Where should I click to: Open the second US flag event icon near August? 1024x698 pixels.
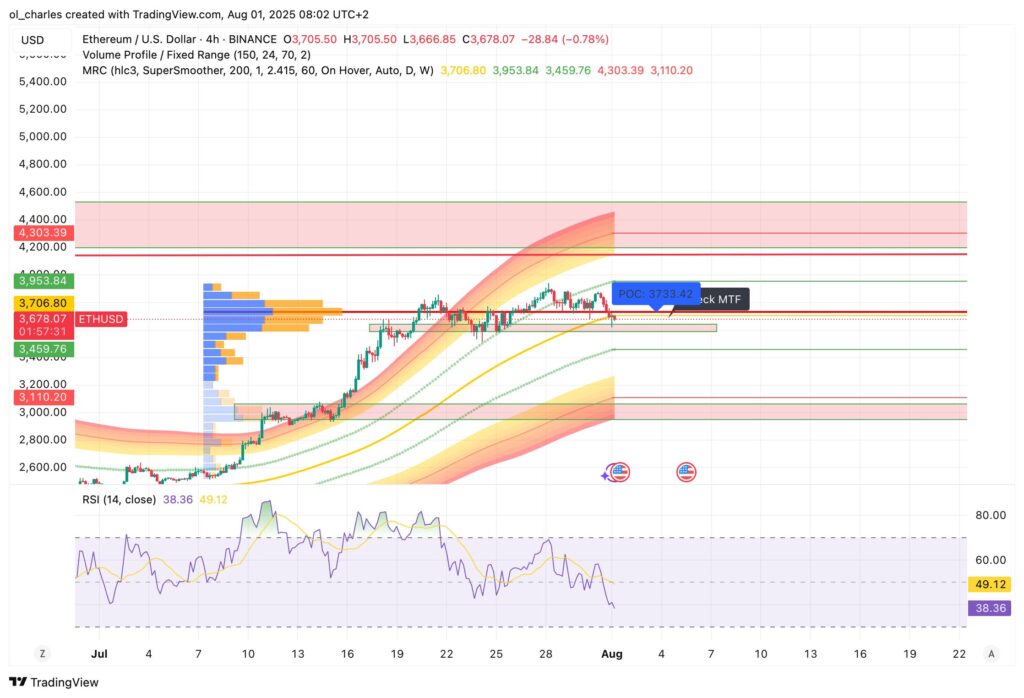coord(686,471)
